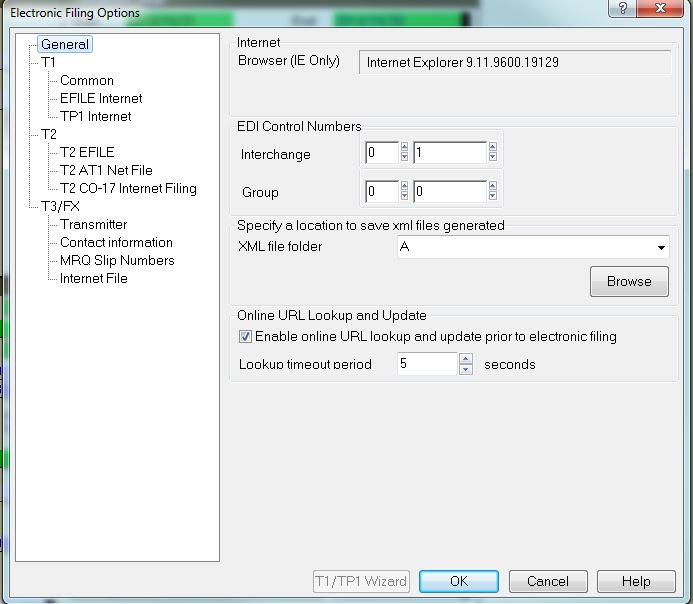Select the General tree node
The width and height of the screenshot is (693, 604).
(x=65, y=44)
